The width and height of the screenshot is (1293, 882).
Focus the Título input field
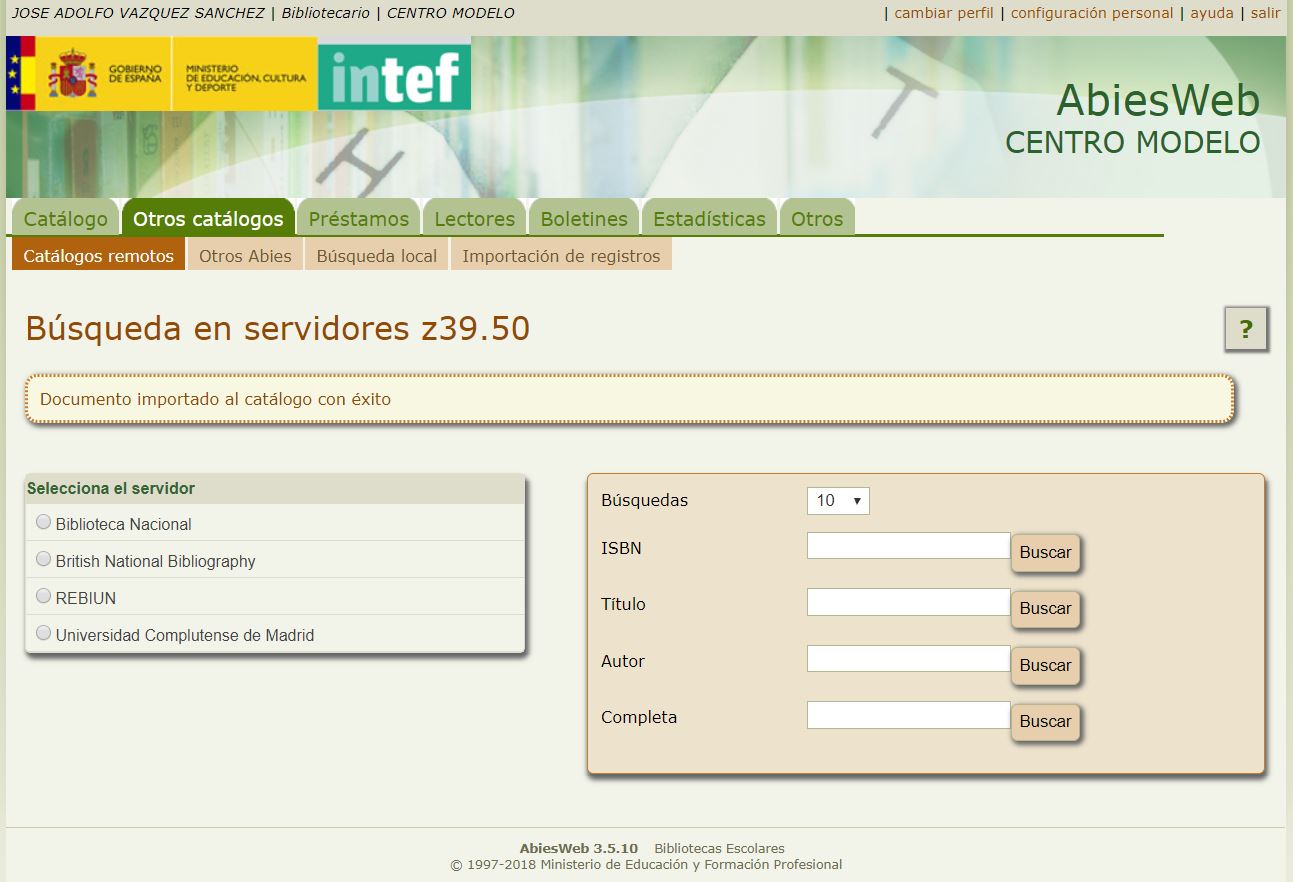(909, 602)
